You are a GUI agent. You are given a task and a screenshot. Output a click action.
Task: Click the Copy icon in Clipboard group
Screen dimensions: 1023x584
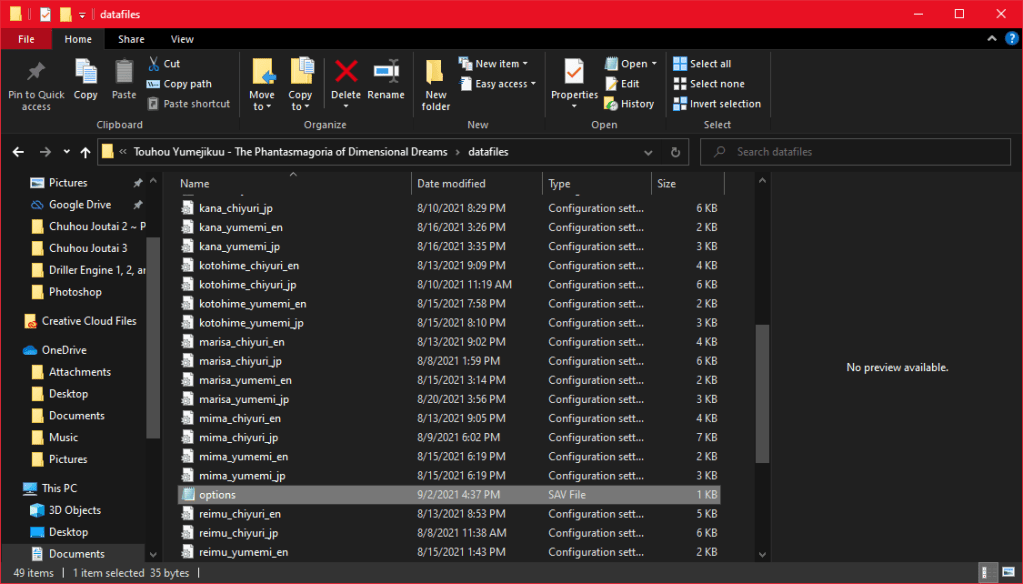[x=86, y=78]
